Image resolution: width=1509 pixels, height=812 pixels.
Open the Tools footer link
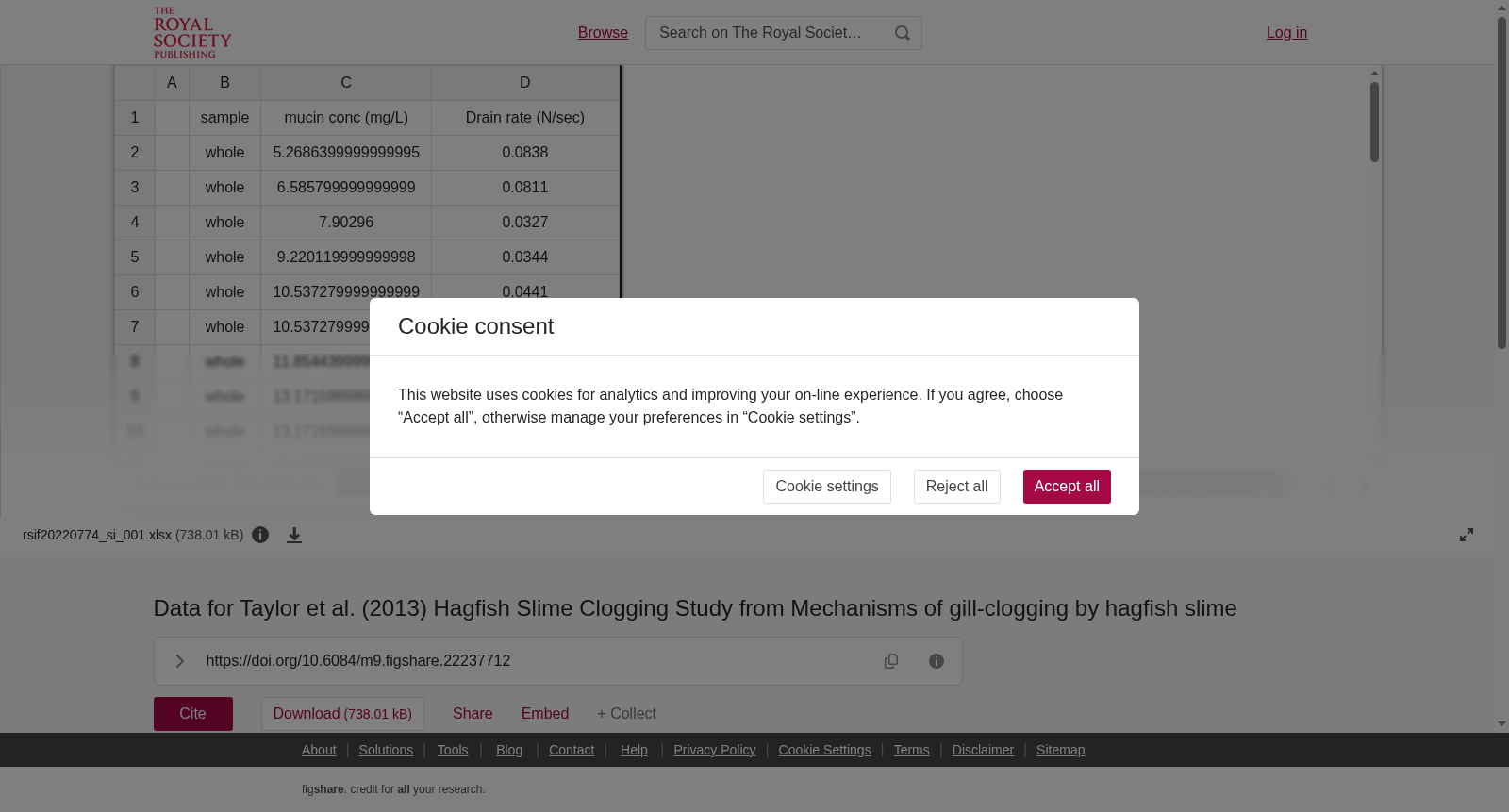pyautogui.click(x=453, y=750)
